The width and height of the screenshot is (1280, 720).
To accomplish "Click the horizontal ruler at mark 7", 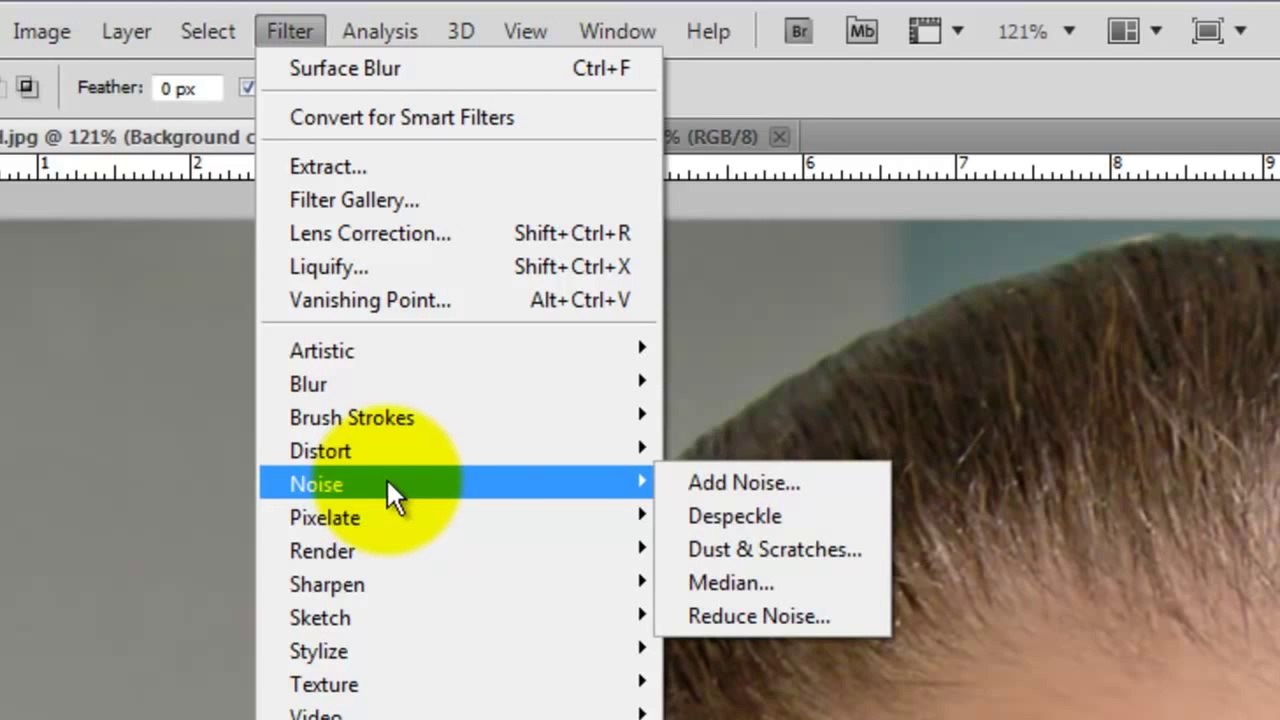I will pos(964,165).
